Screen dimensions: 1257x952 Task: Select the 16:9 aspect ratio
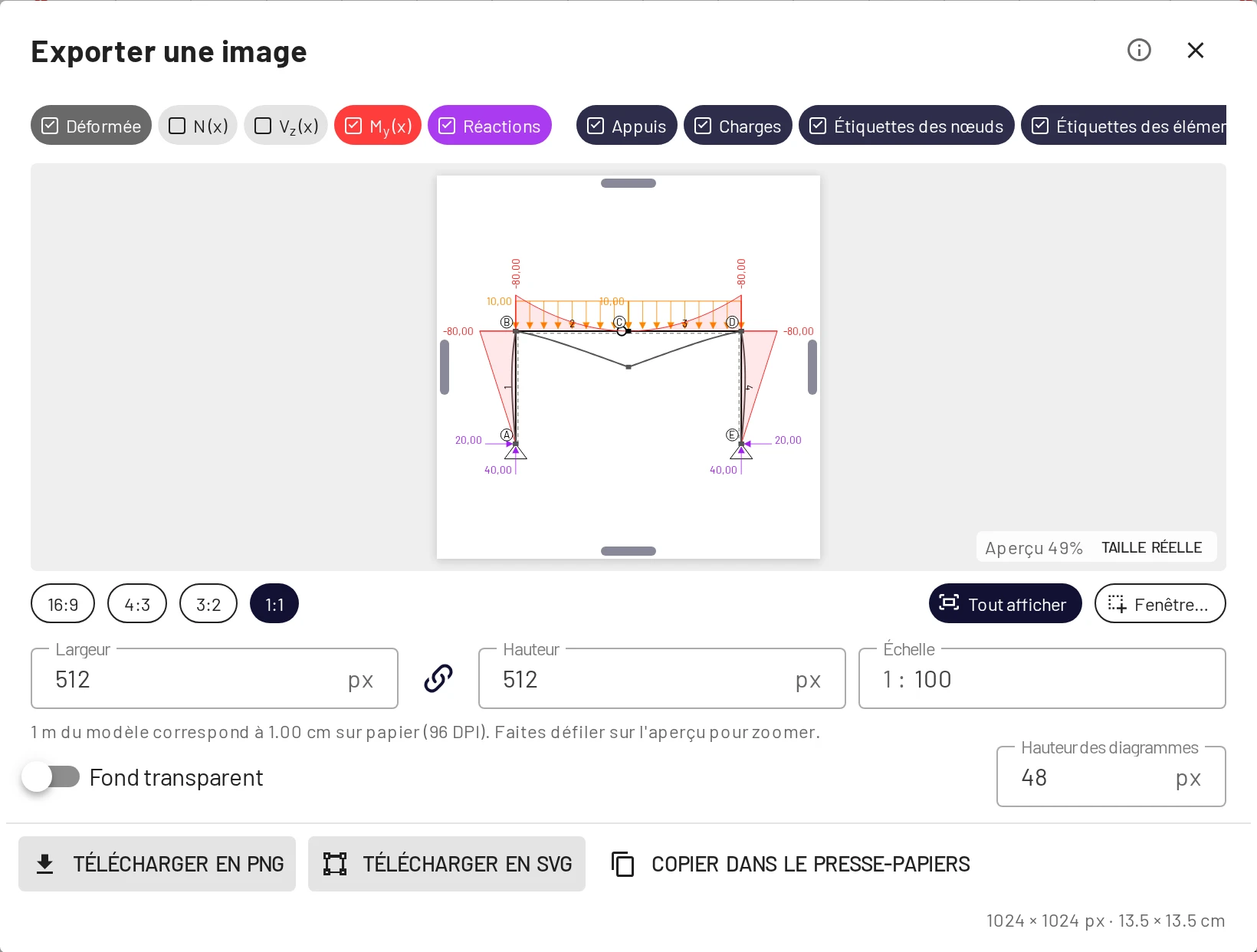pyautogui.click(x=63, y=604)
